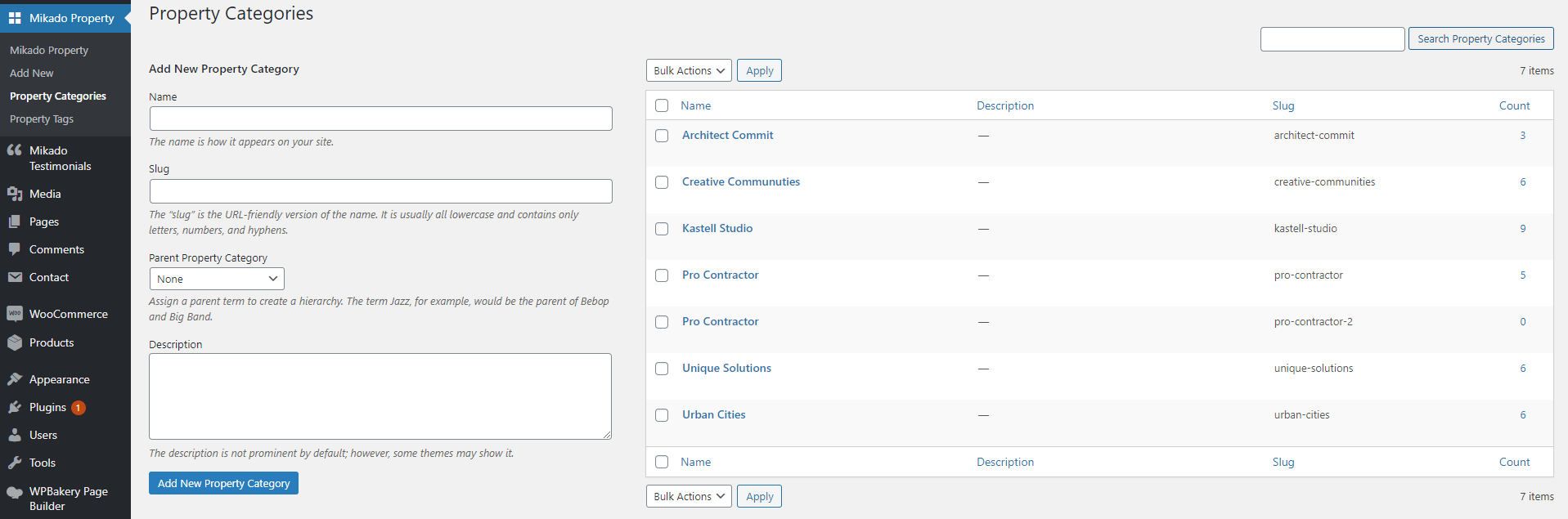
Task: Sort by Count in the table footer
Action: [x=1514, y=462]
